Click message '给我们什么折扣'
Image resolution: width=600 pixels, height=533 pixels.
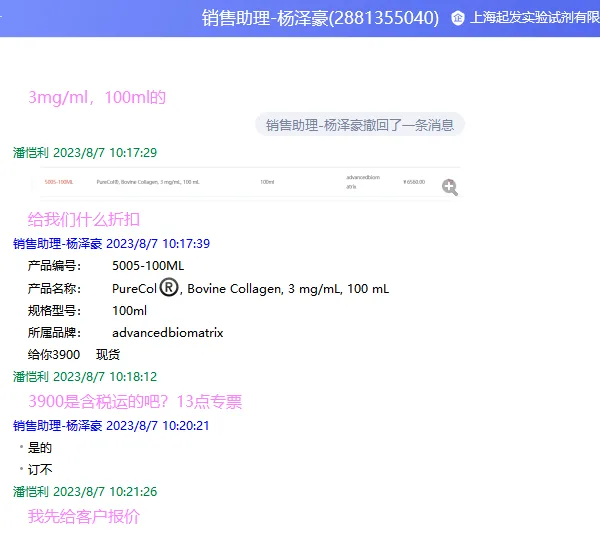[x=83, y=219]
